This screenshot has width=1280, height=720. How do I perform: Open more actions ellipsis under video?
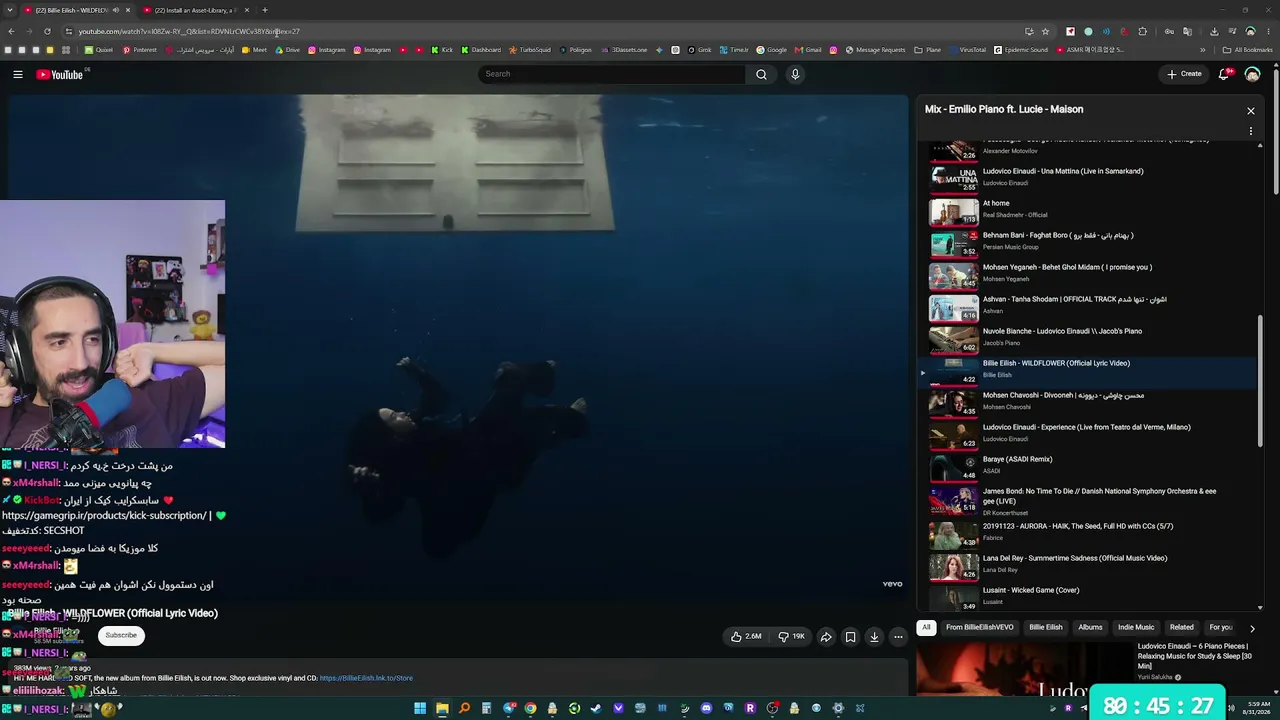coord(898,637)
